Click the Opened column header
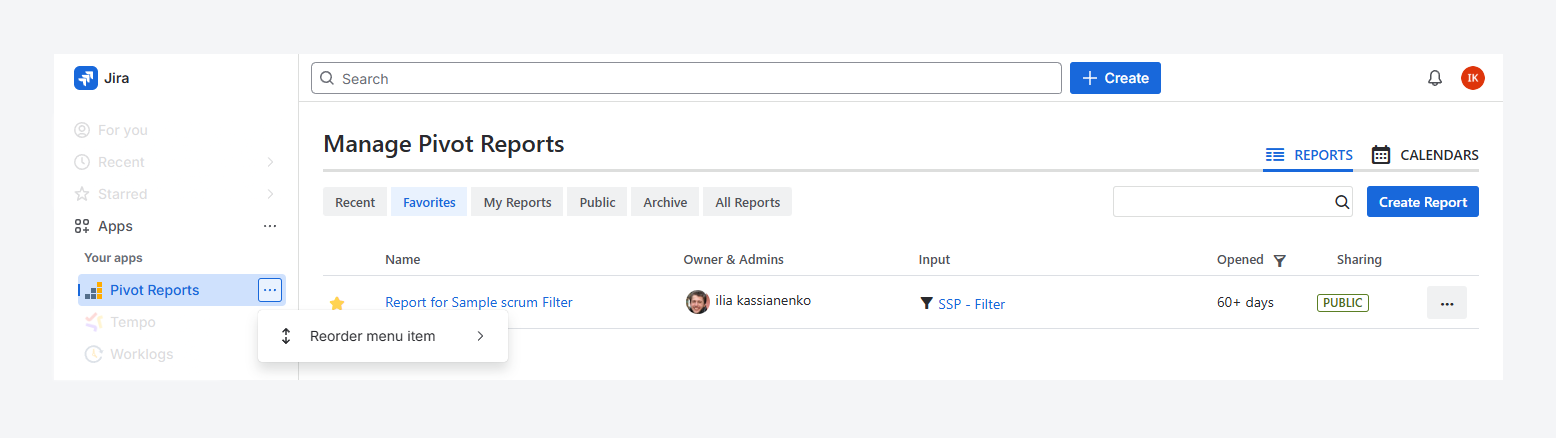The width and height of the screenshot is (1556, 438). pos(1240,260)
